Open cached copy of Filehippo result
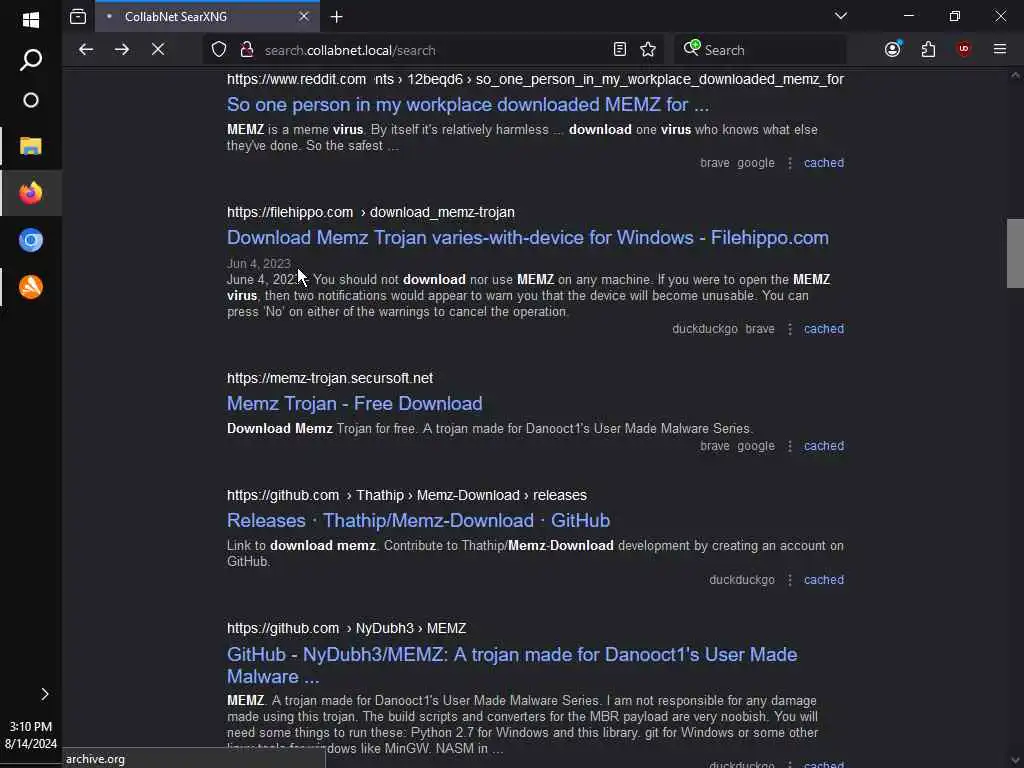The width and height of the screenshot is (1024, 768). point(824,328)
